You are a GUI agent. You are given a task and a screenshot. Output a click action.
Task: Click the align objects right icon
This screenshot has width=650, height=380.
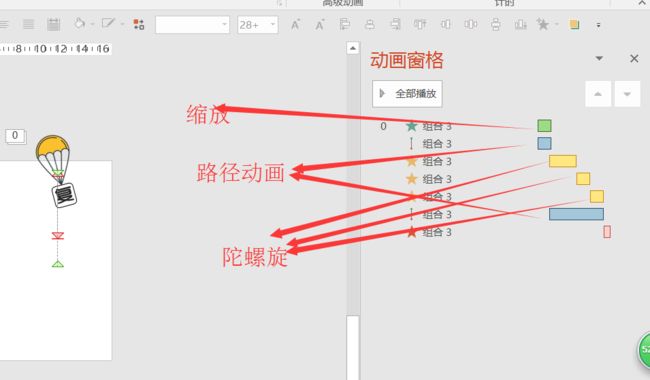(395, 24)
